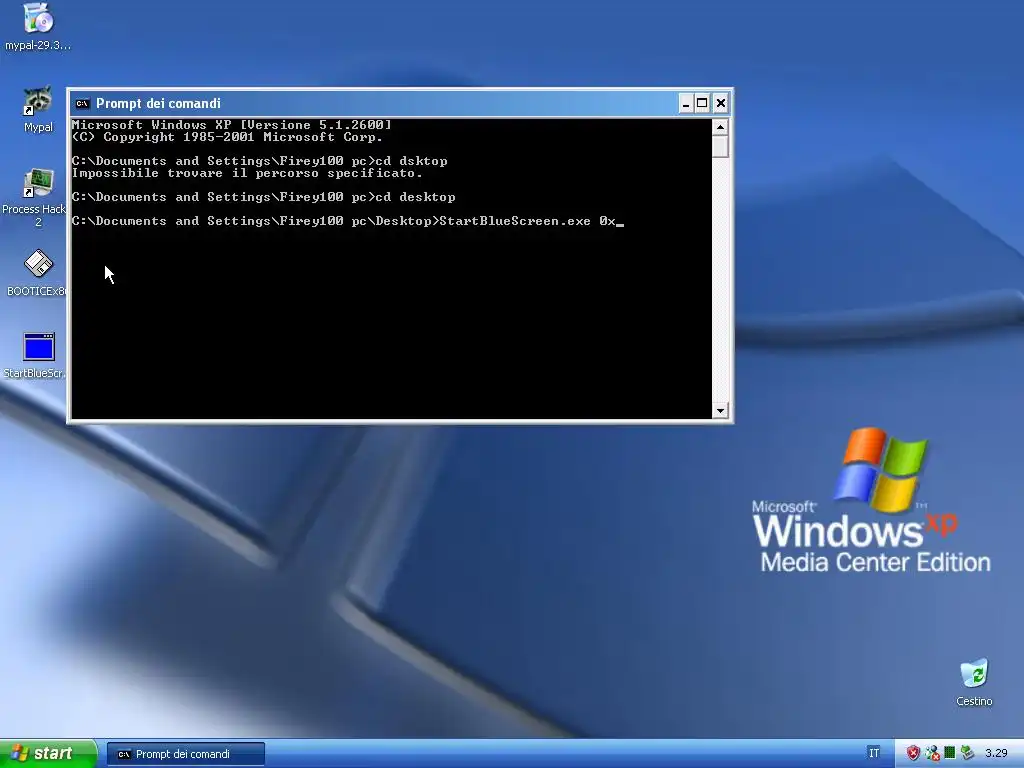This screenshot has width=1024, height=768.
Task: Click the safely remove hardware tray icon
Action: click(967, 754)
